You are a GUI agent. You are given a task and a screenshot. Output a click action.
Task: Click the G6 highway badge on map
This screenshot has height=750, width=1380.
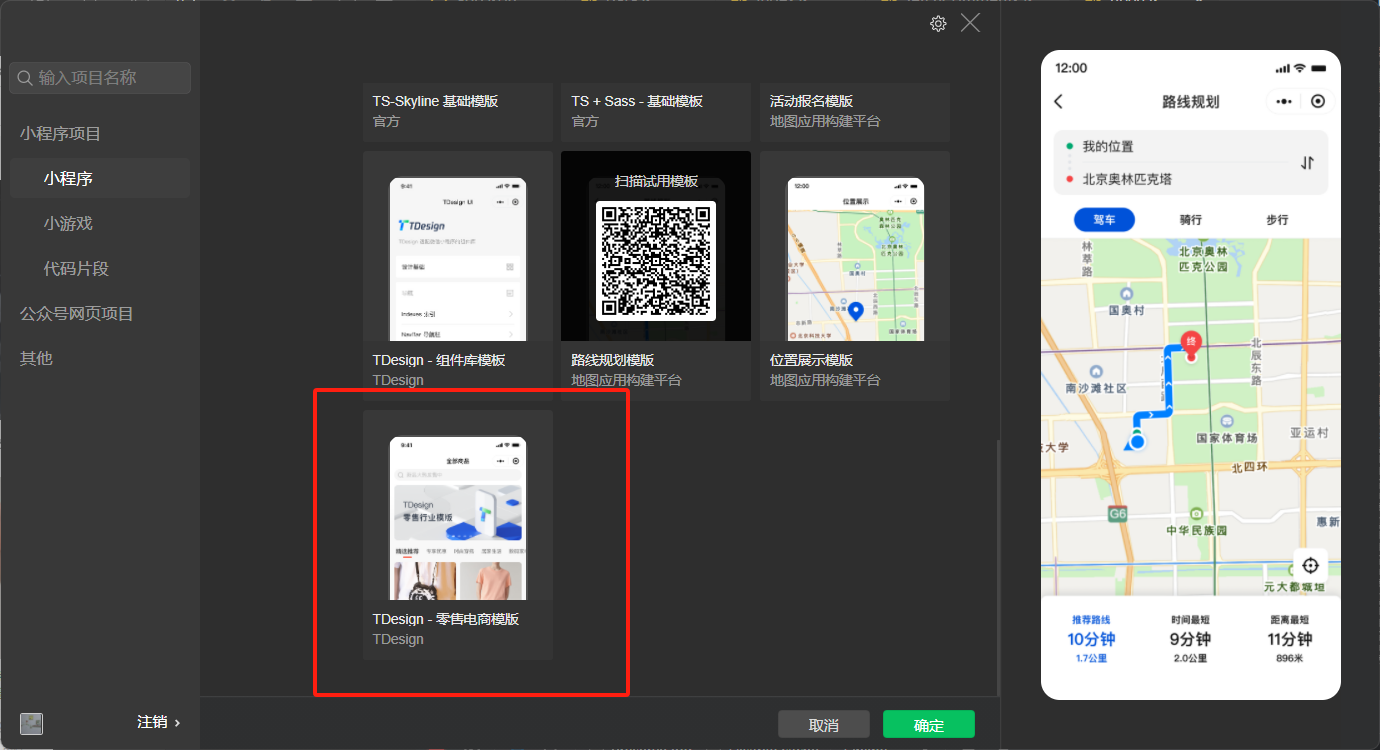coord(1118,514)
